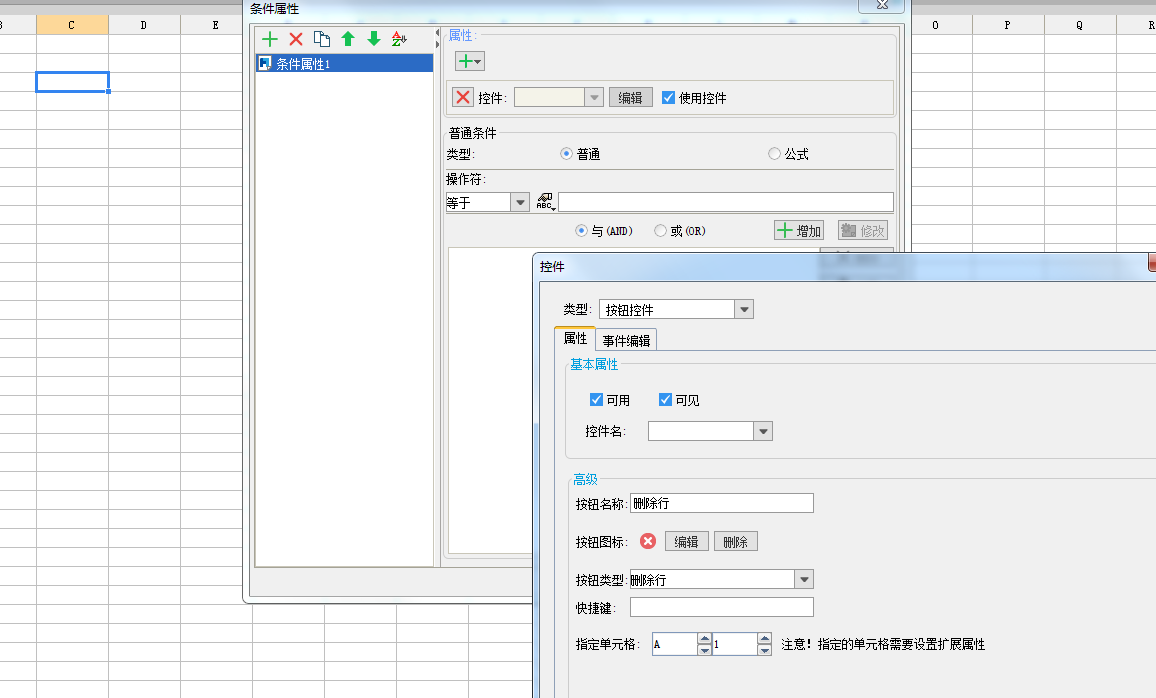The width and height of the screenshot is (1156, 698).
Task: Increase the cell row number spinner
Action: pos(765,639)
